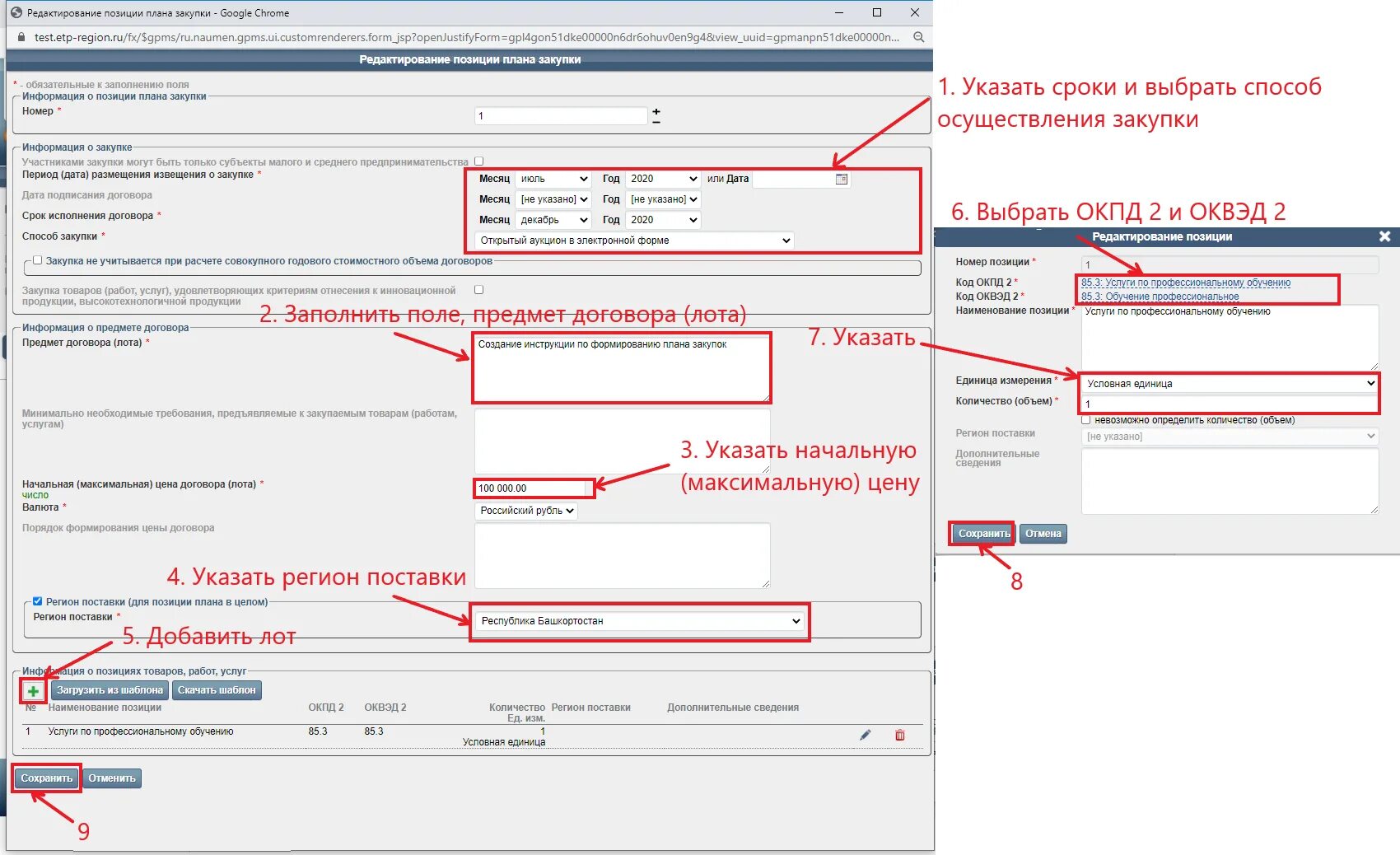Uncheck delivery region for whole plan position
This screenshot has width=1400, height=855.
(37, 601)
